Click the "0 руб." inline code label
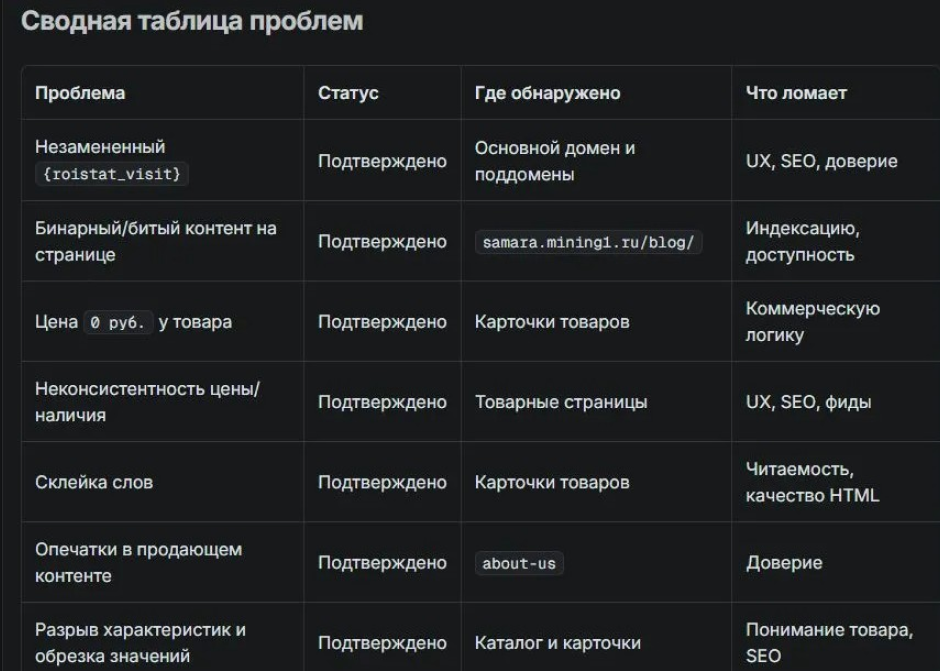Viewport: 940px width, 671px height. tap(118, 323)
